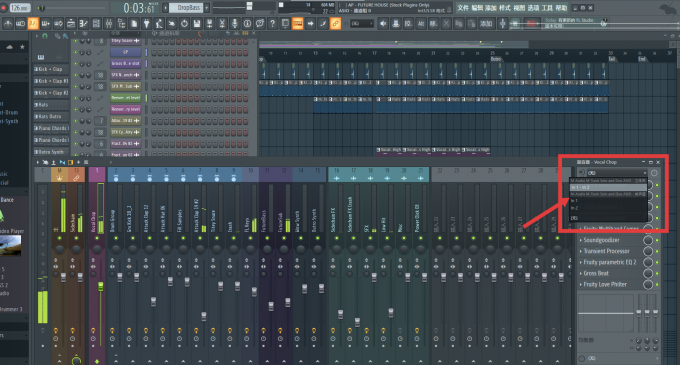Viewport: 680px width, 365px height.
Task: Select the In 1 - In 2 input option
Action: [x=608, y=187]
